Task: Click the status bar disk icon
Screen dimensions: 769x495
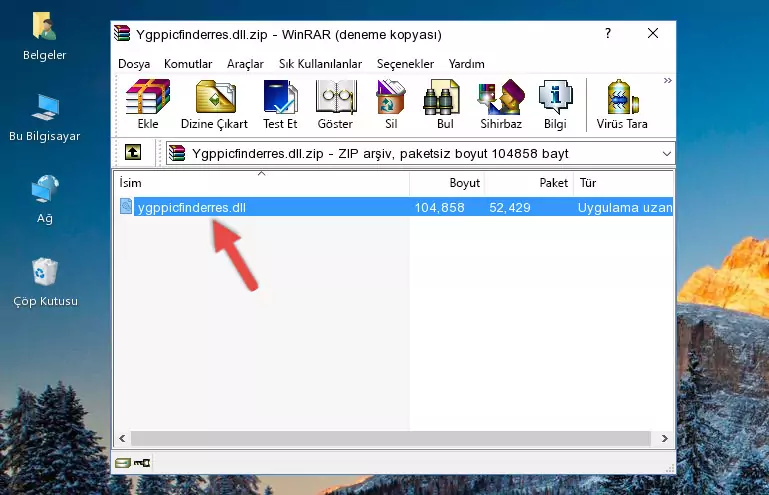Action: point(123,462)
